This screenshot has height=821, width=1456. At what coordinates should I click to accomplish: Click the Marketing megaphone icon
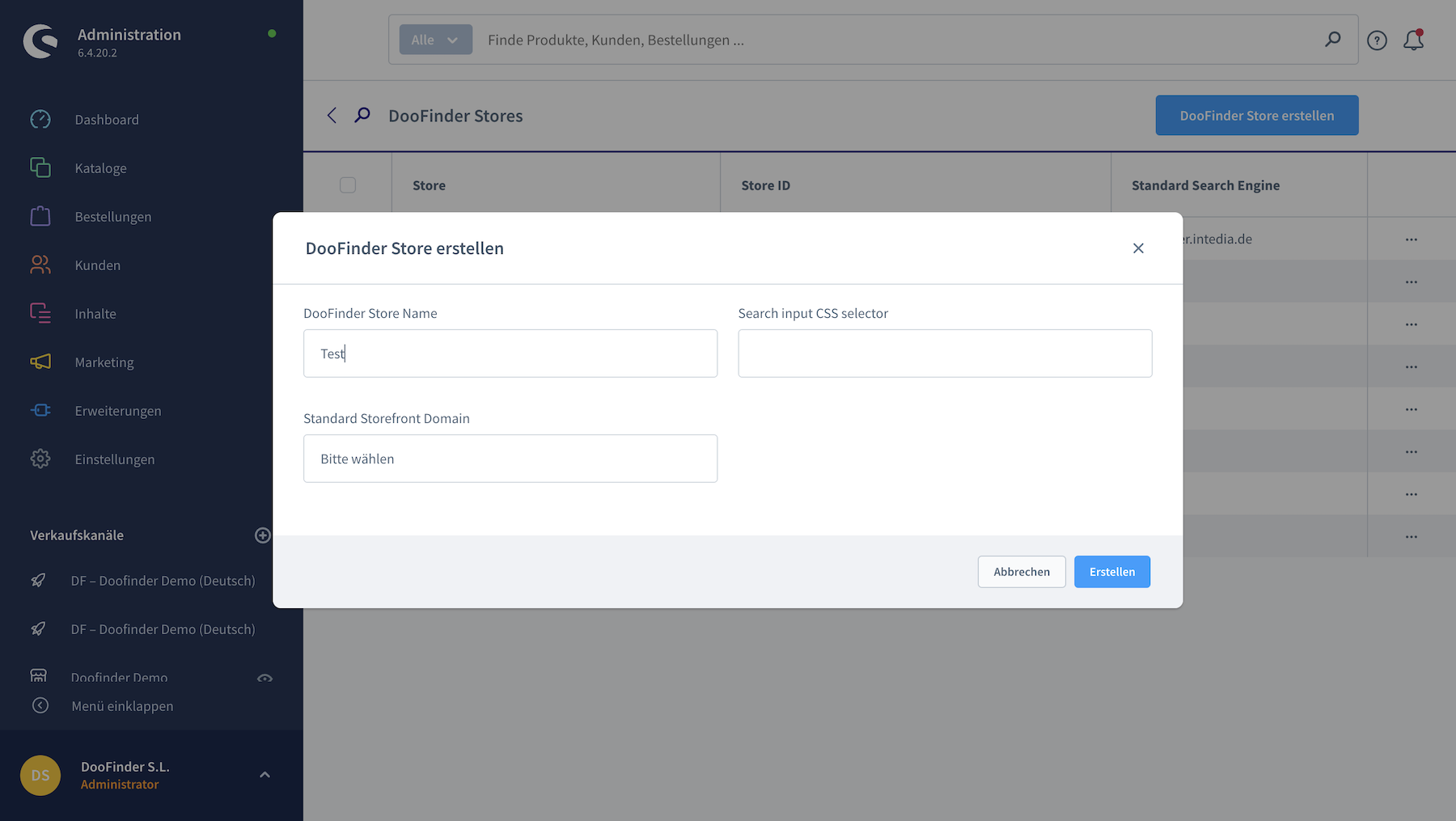point(40,362)
